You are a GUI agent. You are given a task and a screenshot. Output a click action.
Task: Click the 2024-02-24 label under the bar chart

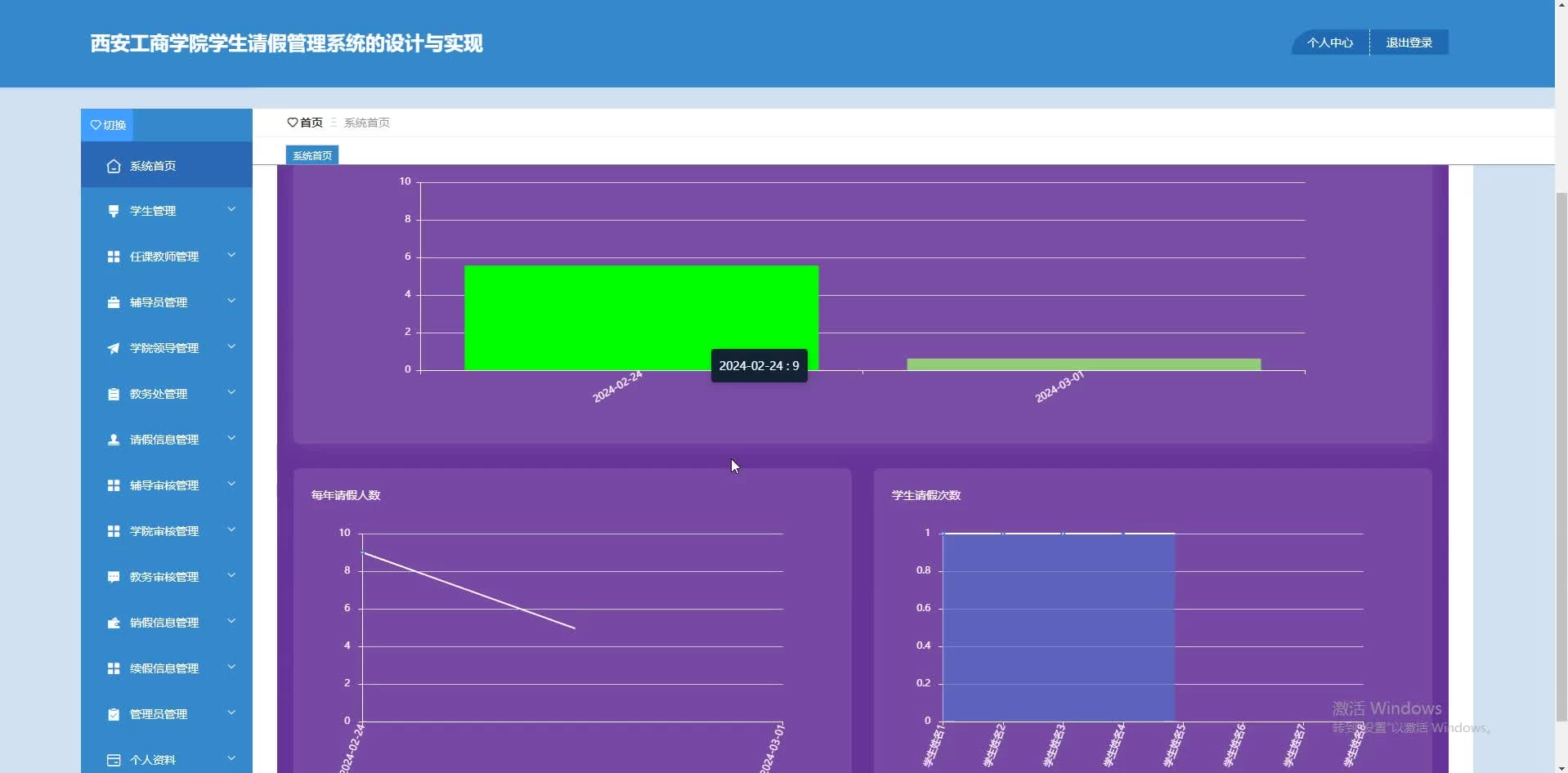pos(617,386)
